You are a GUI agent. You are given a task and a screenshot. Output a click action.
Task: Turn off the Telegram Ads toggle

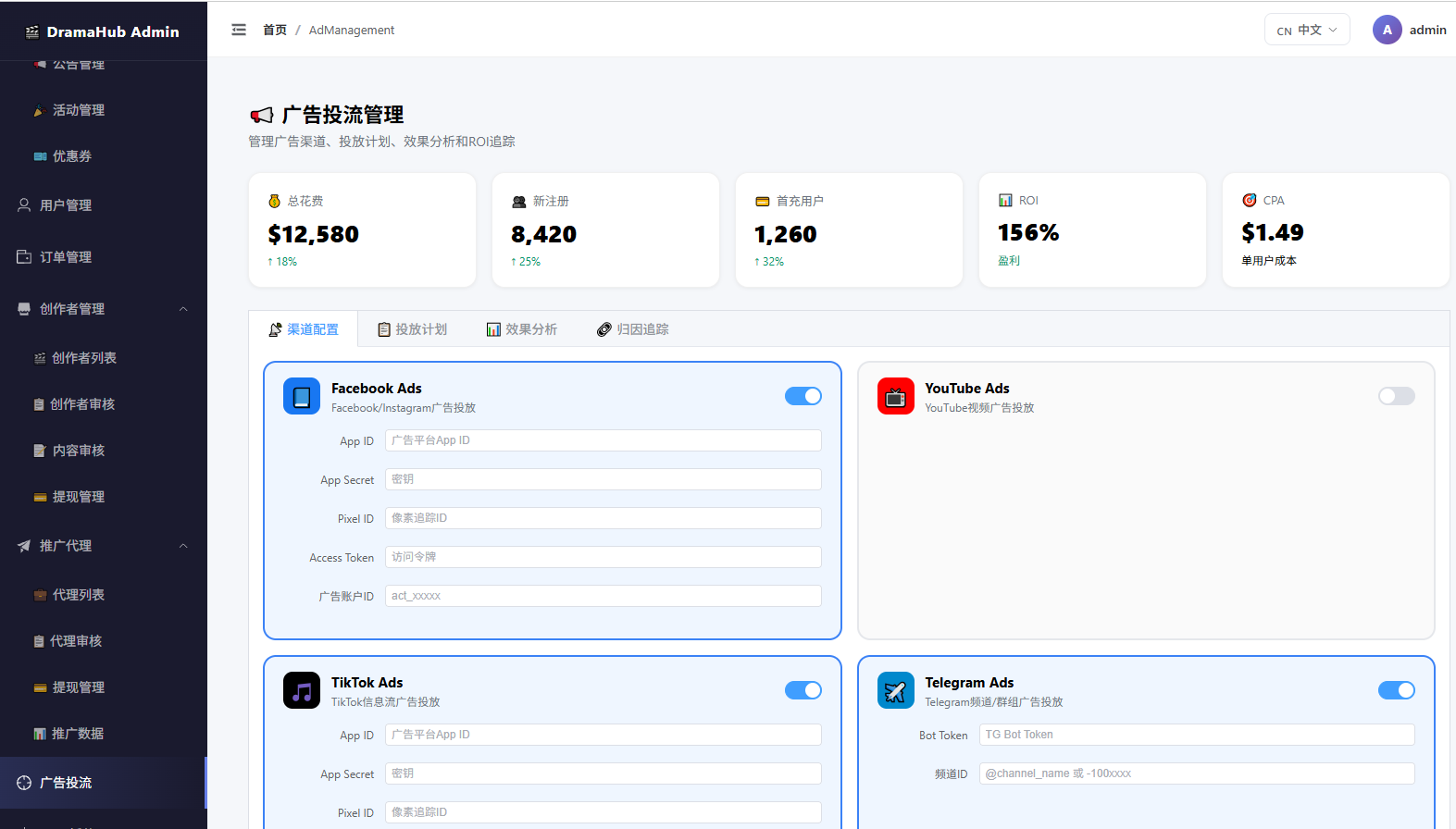(x=1397, y=690)
